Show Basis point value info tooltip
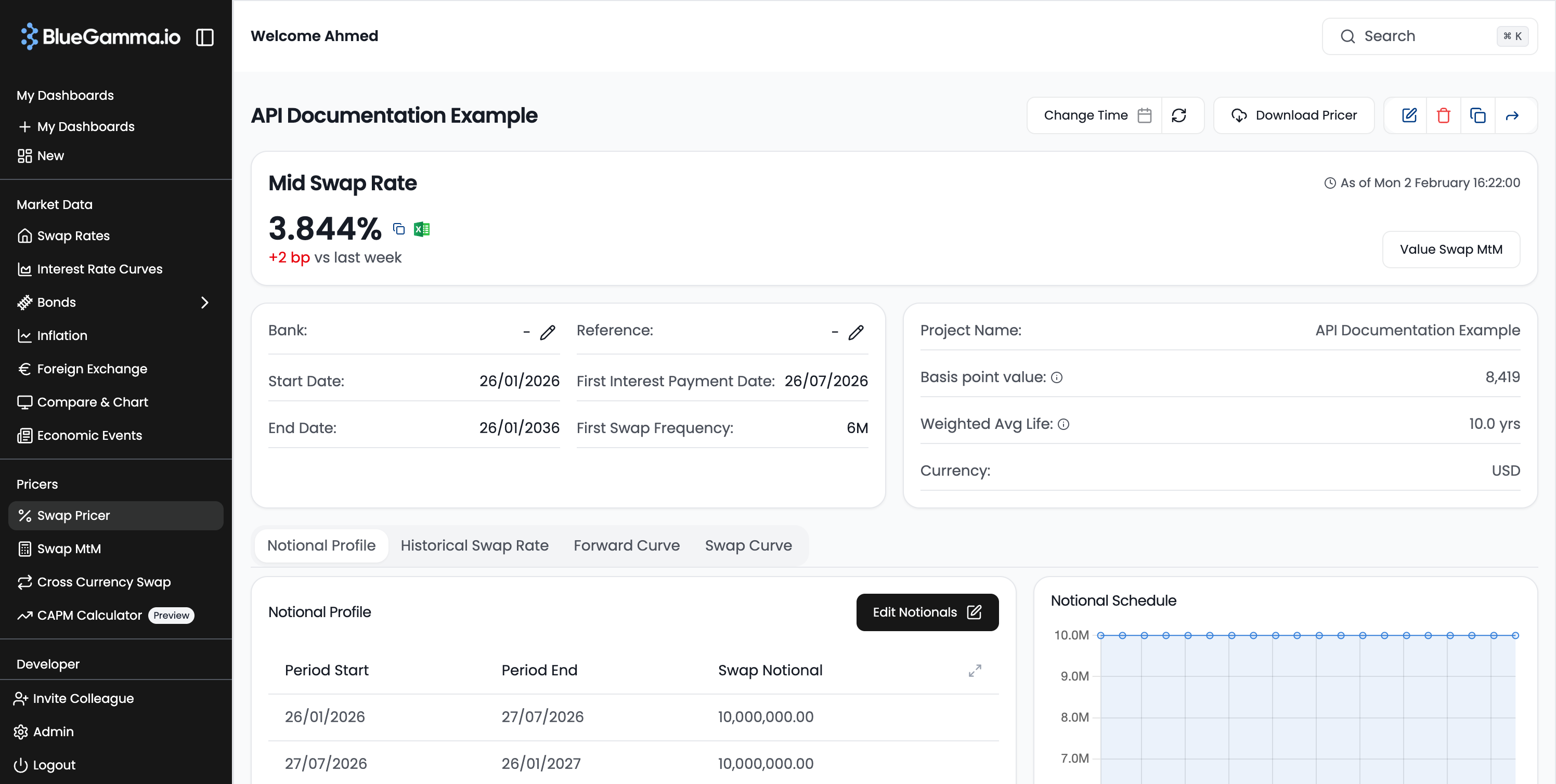 1056,377
